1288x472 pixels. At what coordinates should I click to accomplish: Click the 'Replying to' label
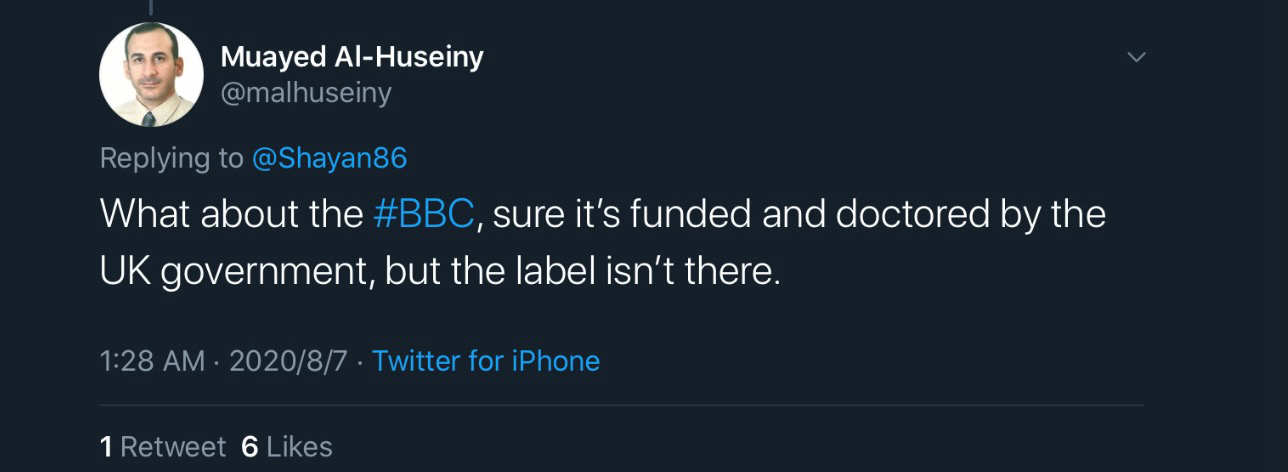(x=171, y=158)
